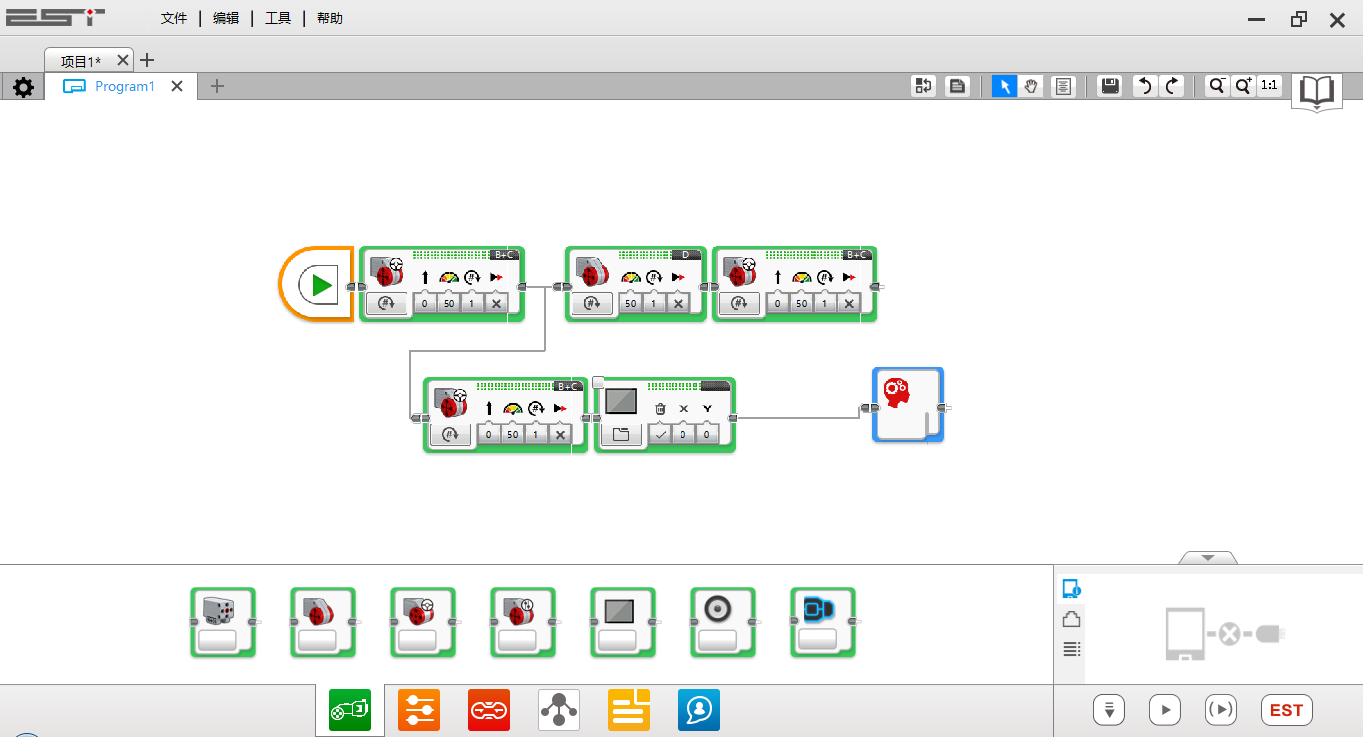Open port selector B+C on top-right block
Screen dimensions: 1363x737
click(x=857, y=254)
